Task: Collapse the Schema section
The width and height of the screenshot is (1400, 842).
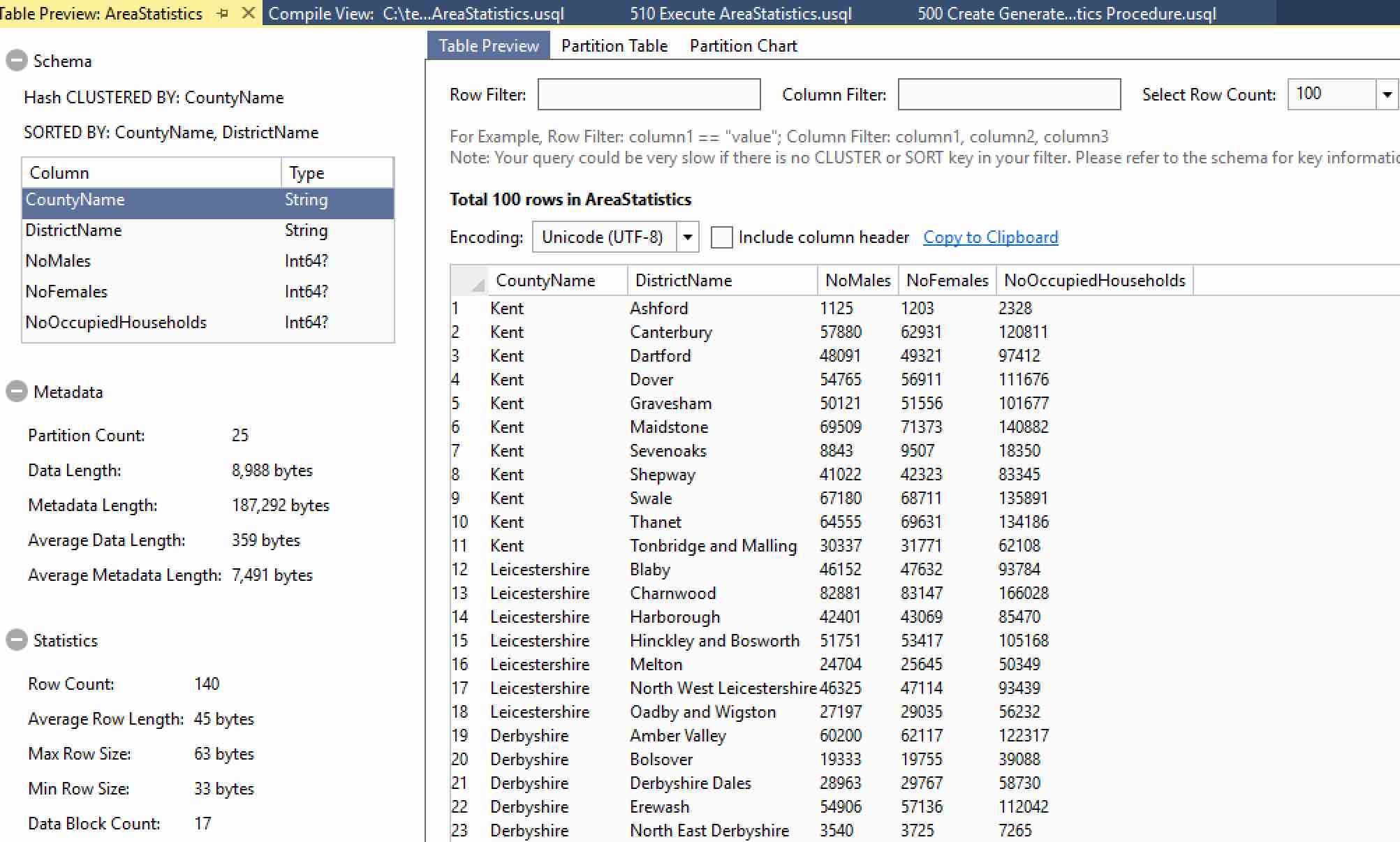Action: point(16,61)
